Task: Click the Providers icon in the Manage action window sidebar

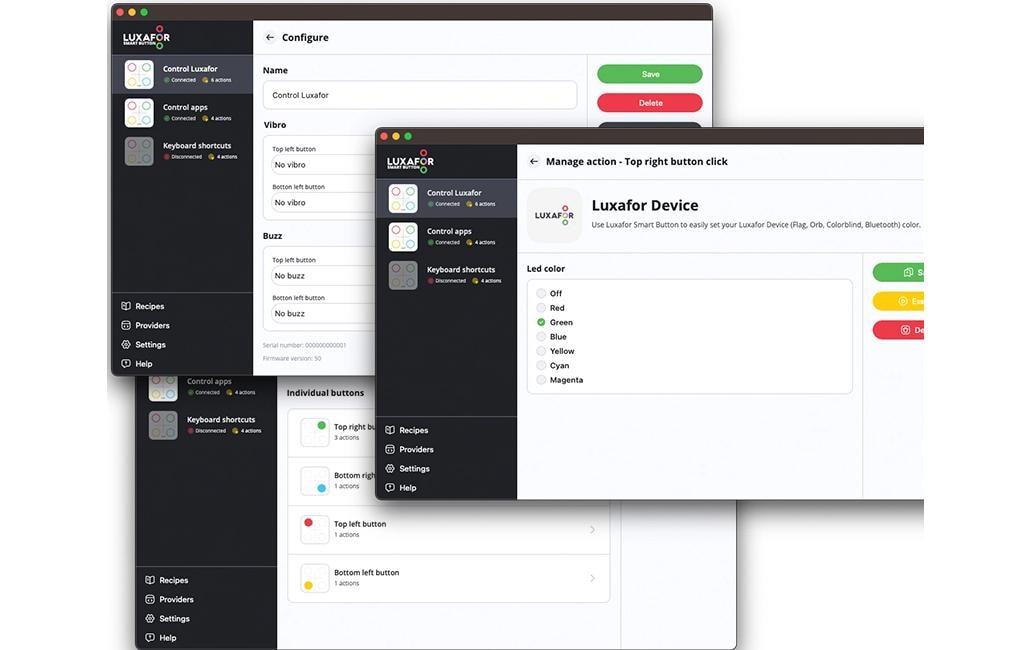Action: (390, 449)
